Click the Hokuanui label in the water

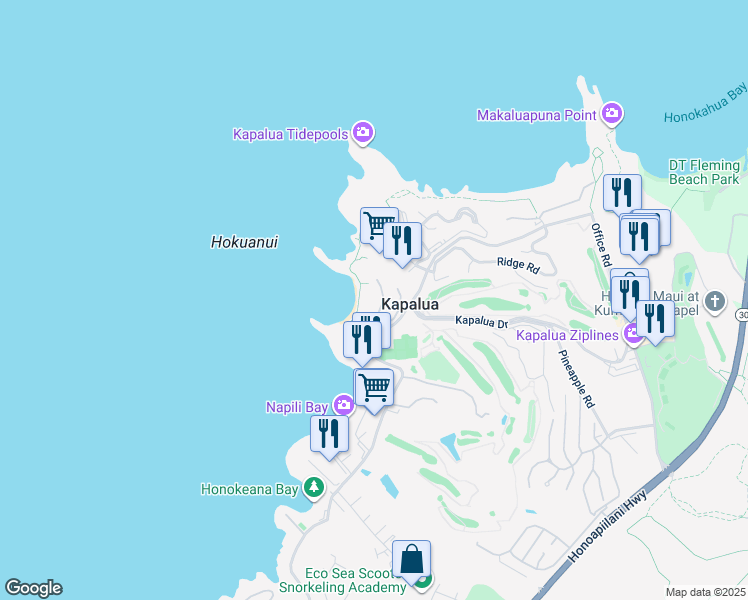244,242
